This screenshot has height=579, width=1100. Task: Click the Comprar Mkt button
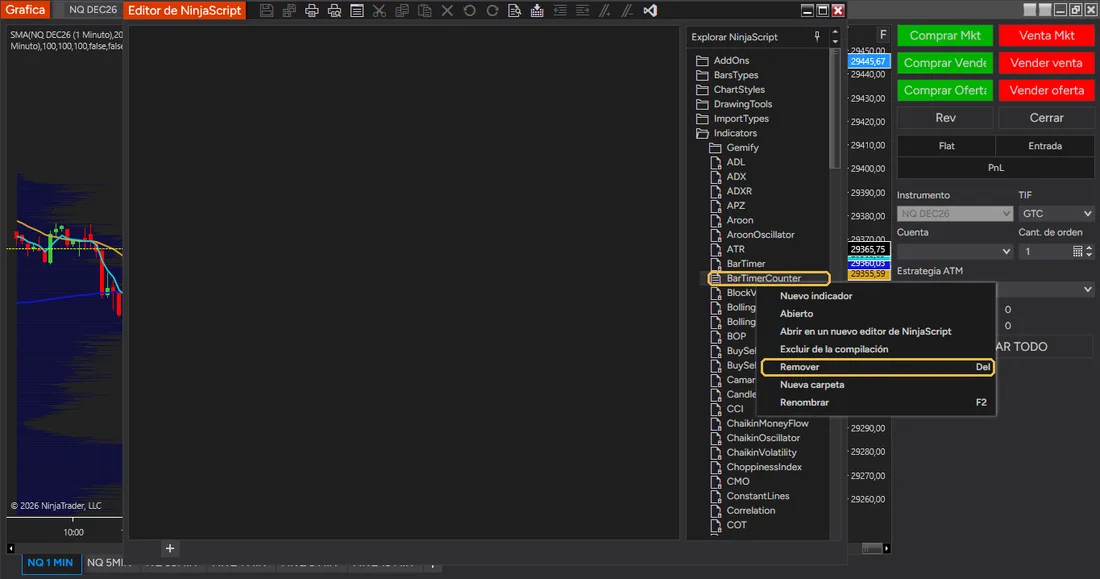(945, 35)
